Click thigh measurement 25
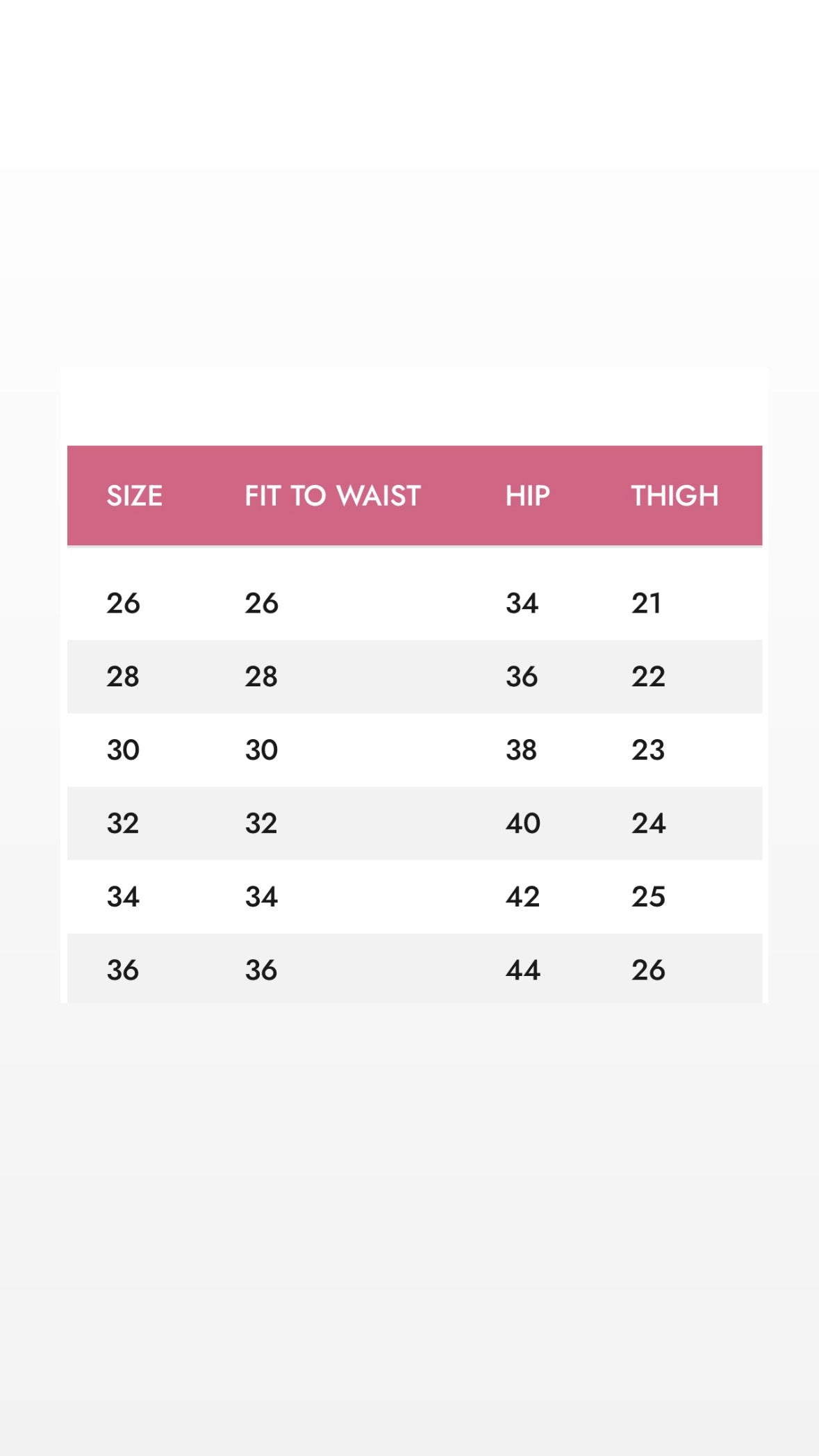The width and height of the screenshot is (819, 1456). pos(648,897)
